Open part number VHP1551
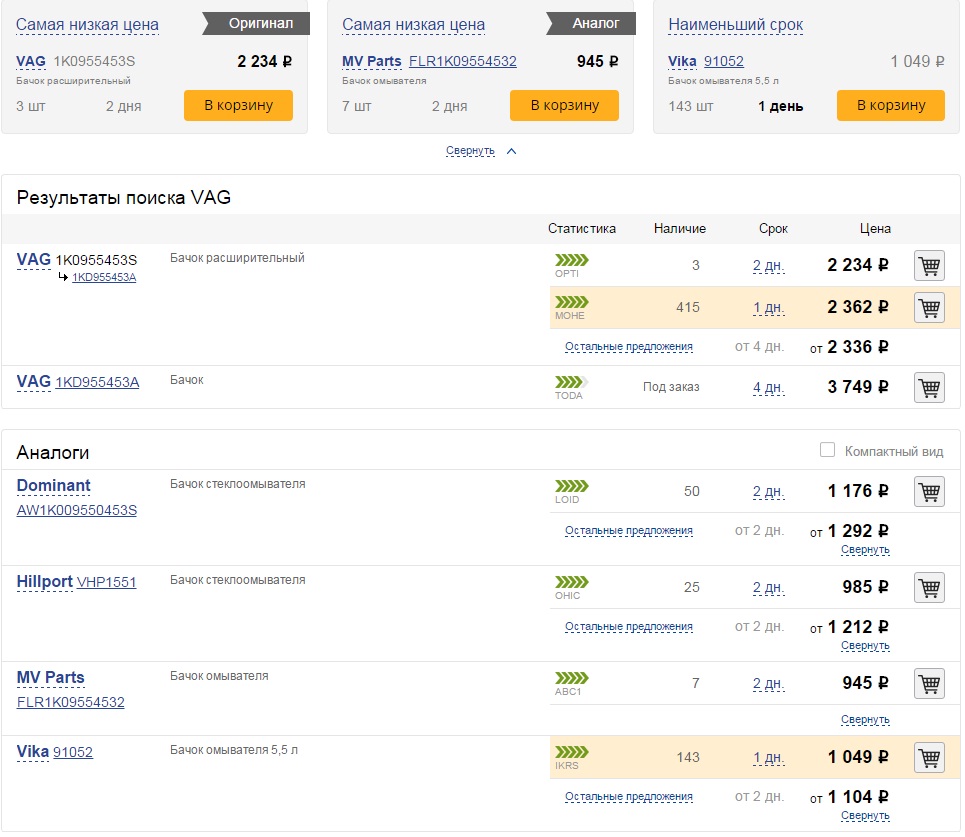 click(106, 582)
